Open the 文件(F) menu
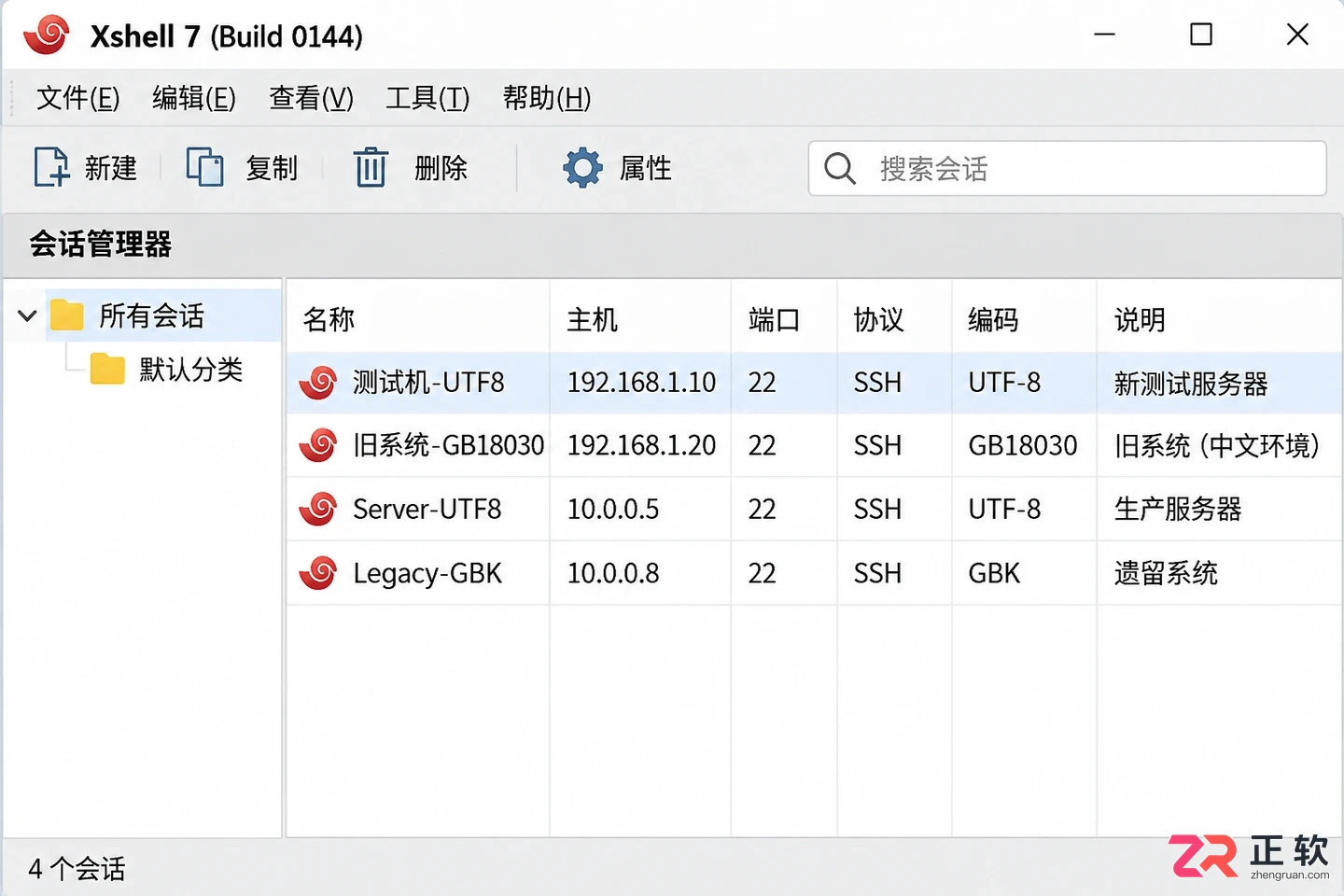 pos(78,97)
